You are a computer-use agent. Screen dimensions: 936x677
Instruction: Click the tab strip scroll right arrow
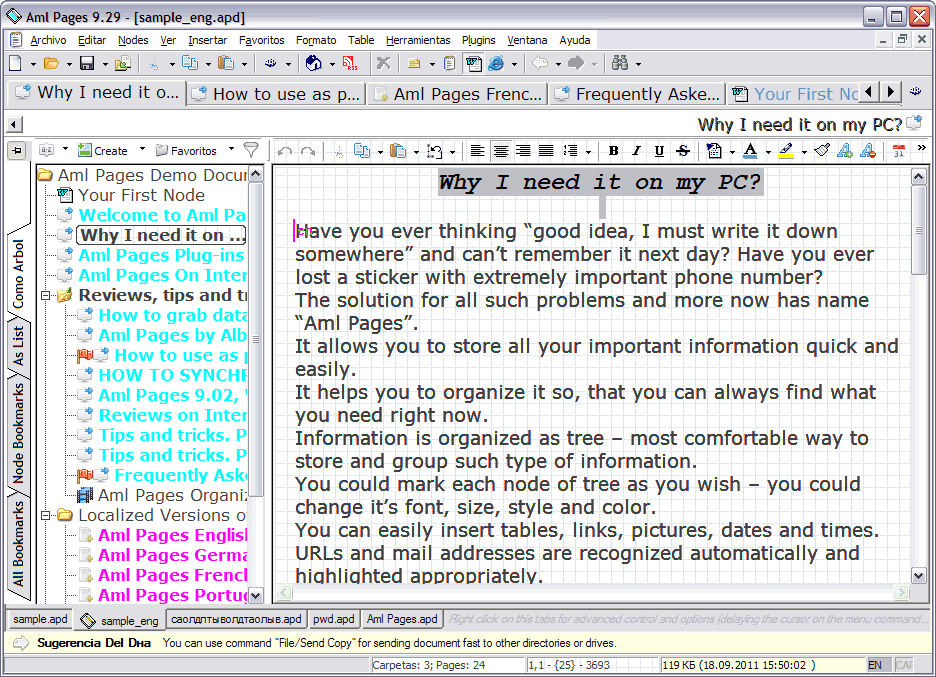[x=891, y=92]
